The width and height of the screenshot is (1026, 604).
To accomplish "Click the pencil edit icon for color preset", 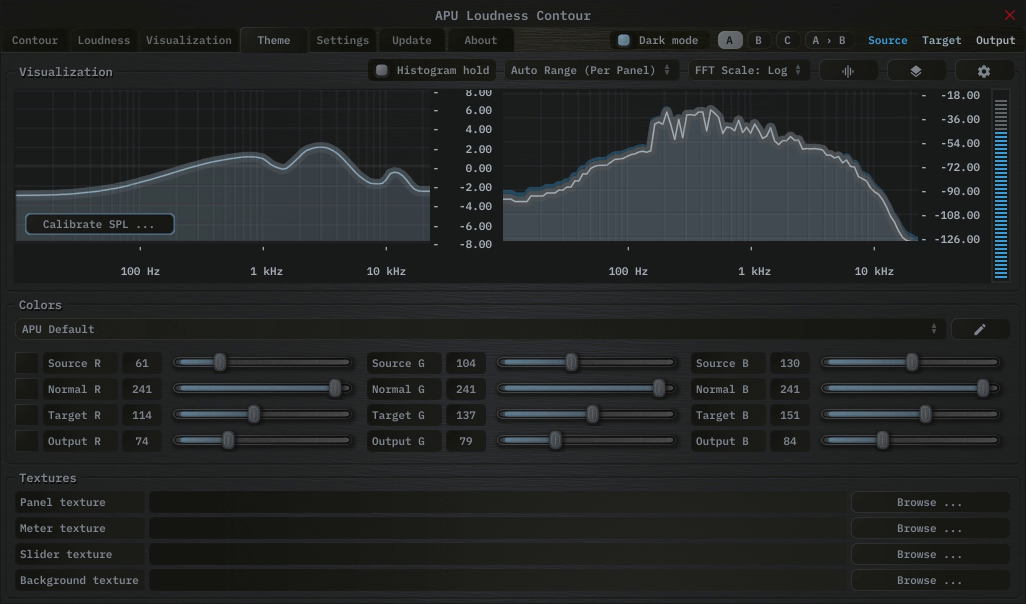I will pyautogui.click(x=979, y=329).
